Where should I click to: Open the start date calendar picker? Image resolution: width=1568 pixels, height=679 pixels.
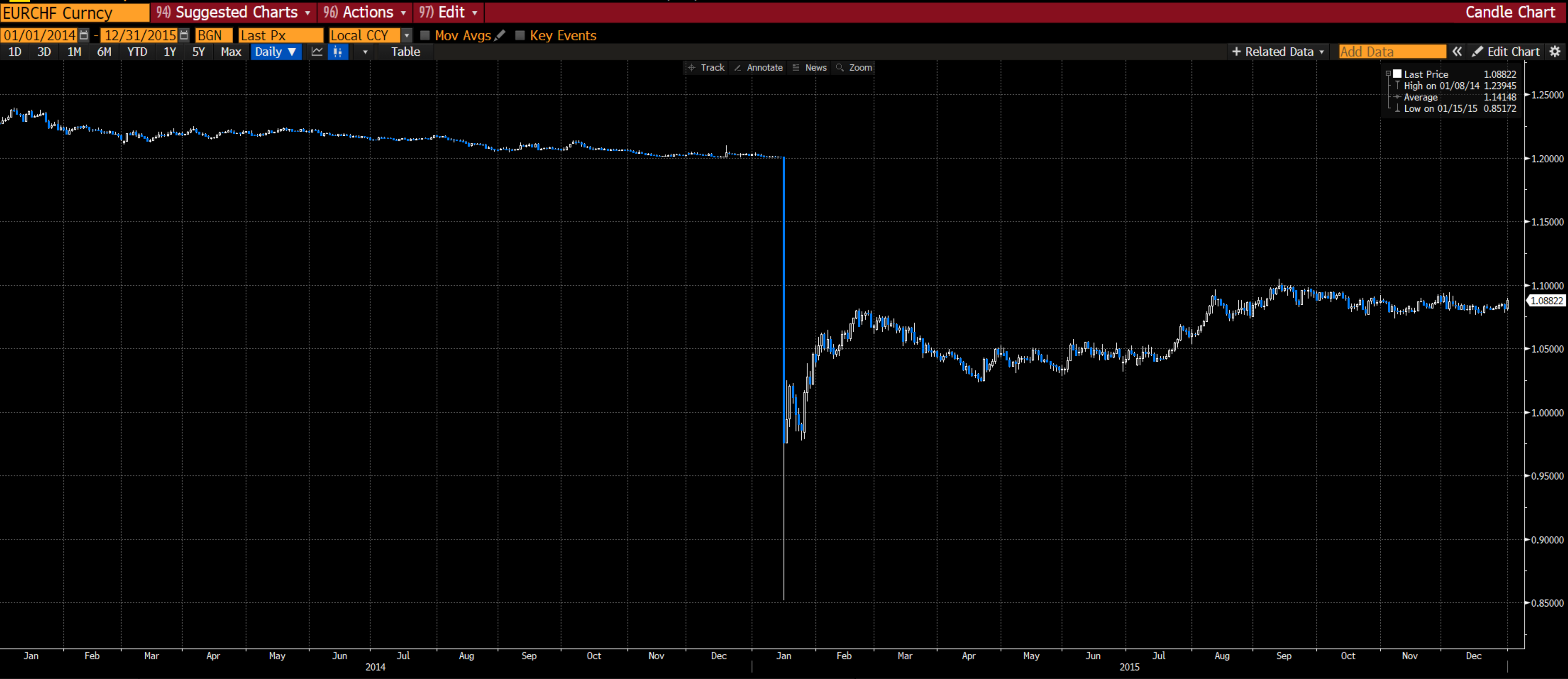pos(84,35)
